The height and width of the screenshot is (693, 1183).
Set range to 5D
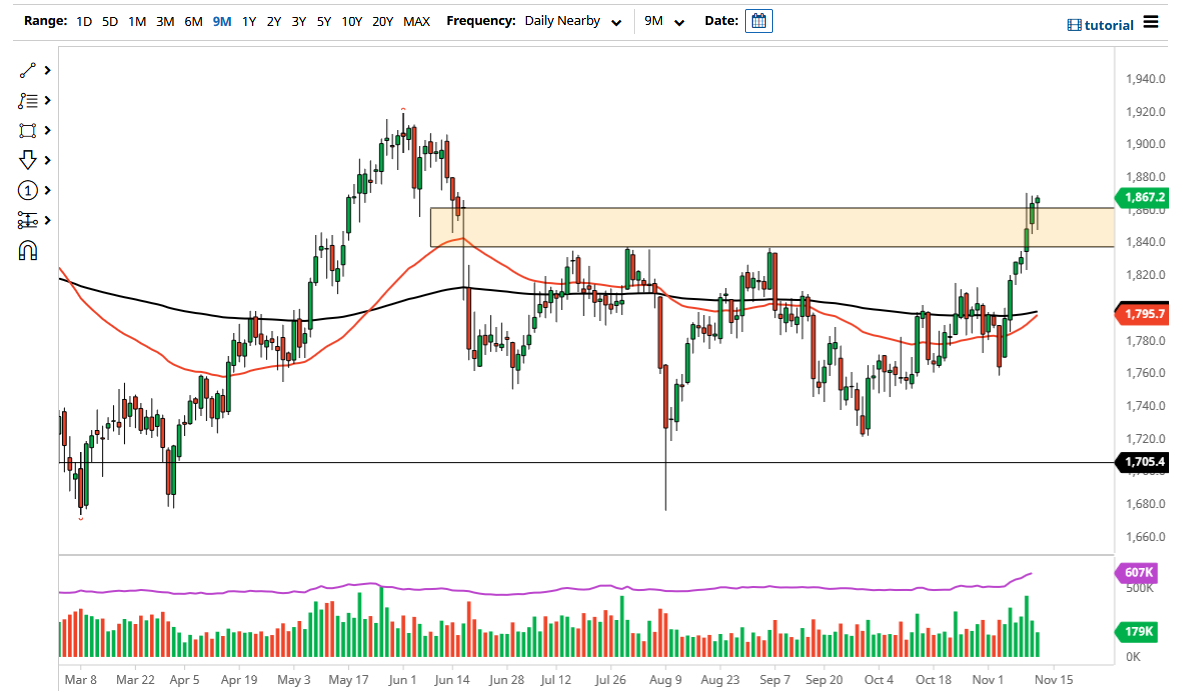coord(110,21)
